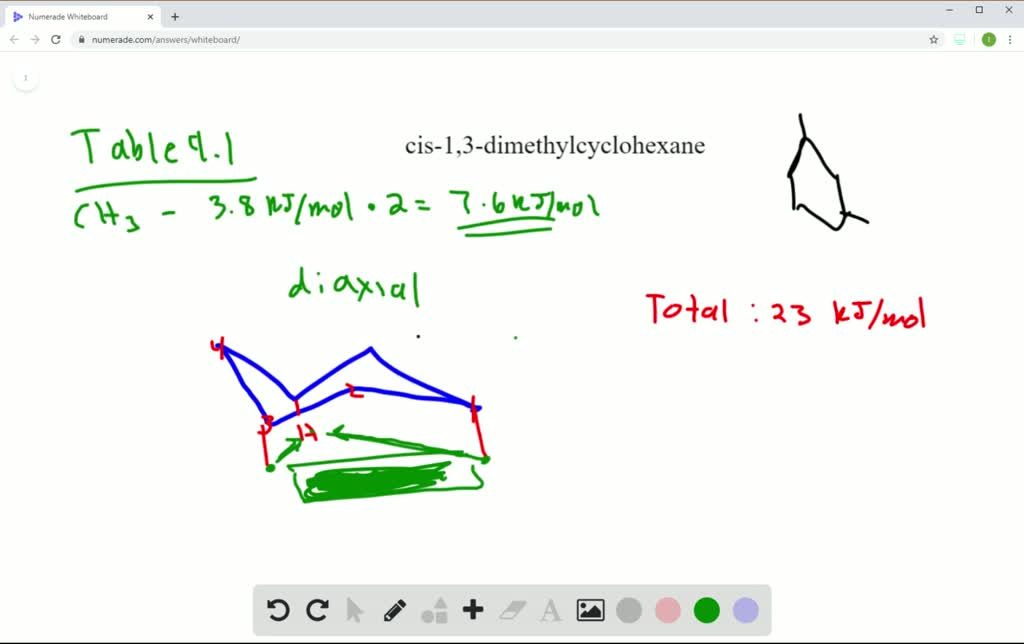Click the site security padlock icon
Image resolution: width=1024 pixels, height=644 pixels.
81,39
